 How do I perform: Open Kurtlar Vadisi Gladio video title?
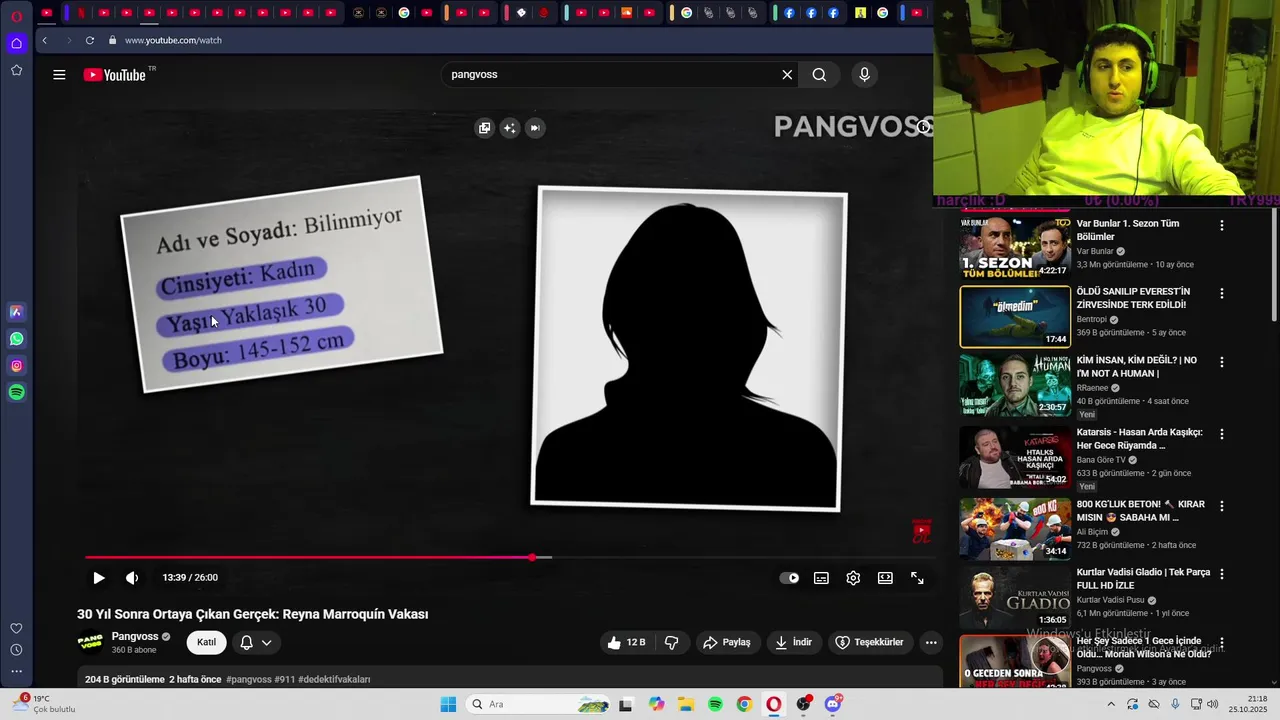coord(1143,578)
